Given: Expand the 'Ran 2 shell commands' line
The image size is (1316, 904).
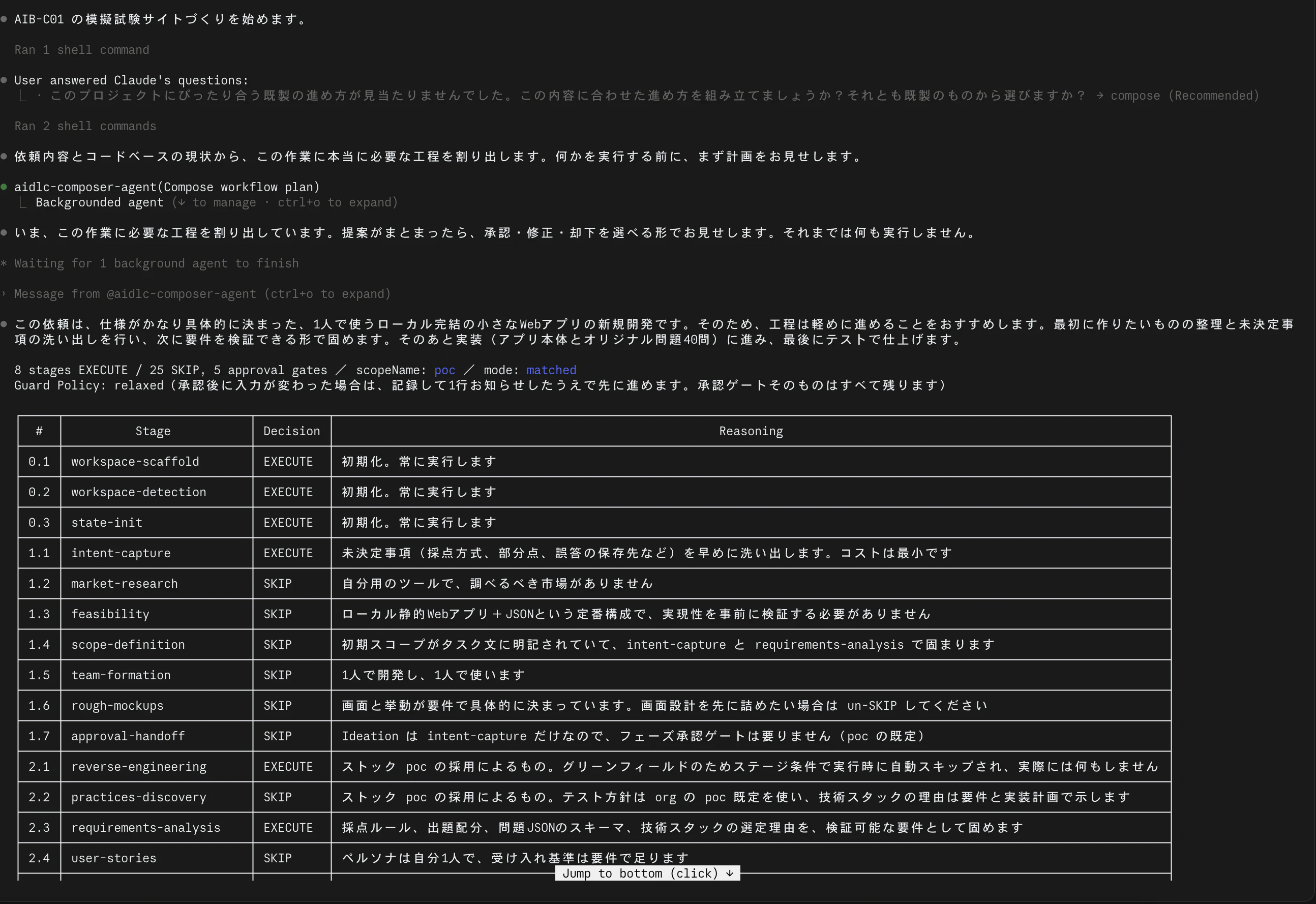Looking at the screenshot, I should (x=85, y=126).
